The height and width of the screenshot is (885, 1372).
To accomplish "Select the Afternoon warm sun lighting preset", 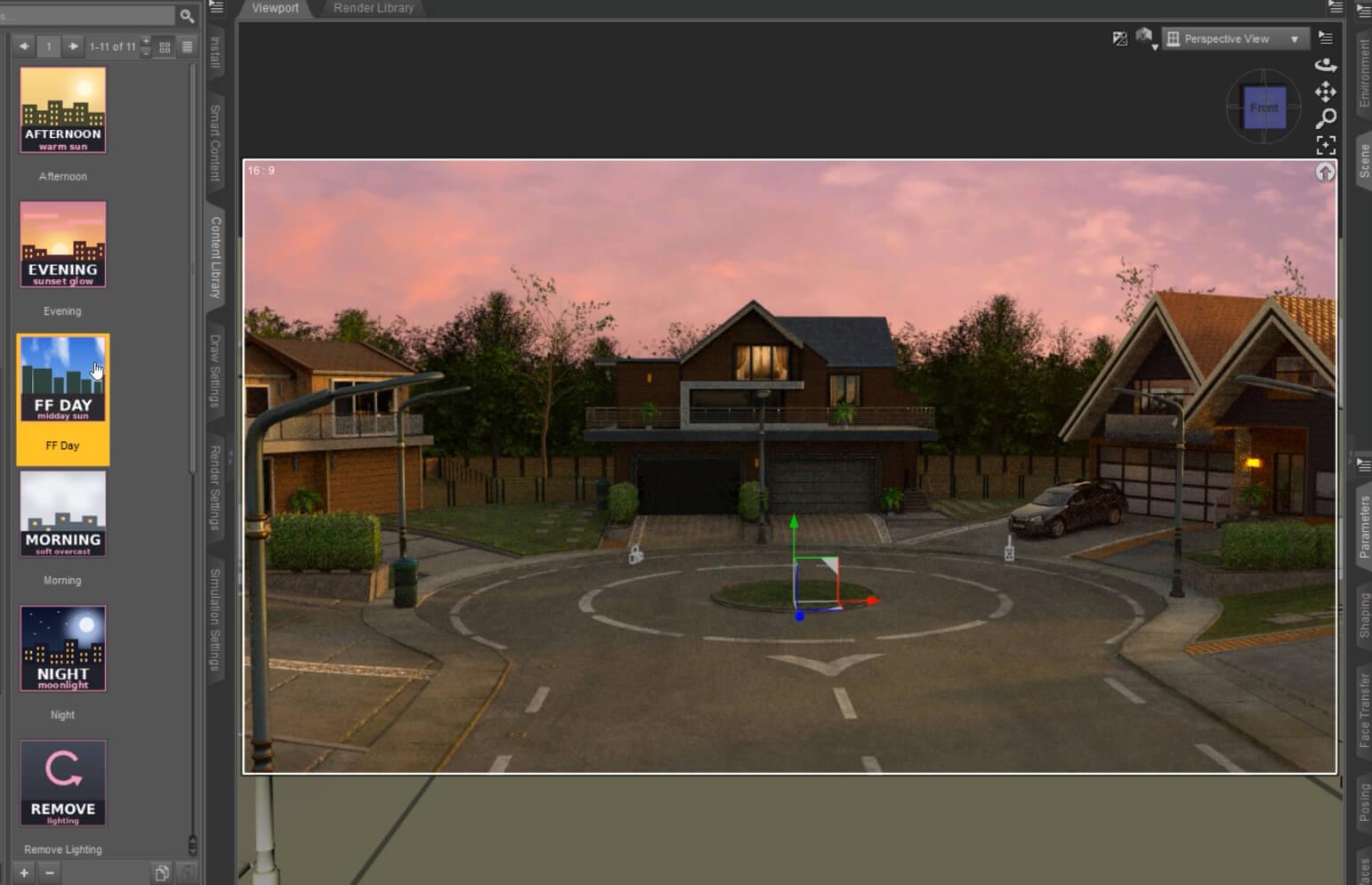I will pyautogui.click(x=63, y=111).
